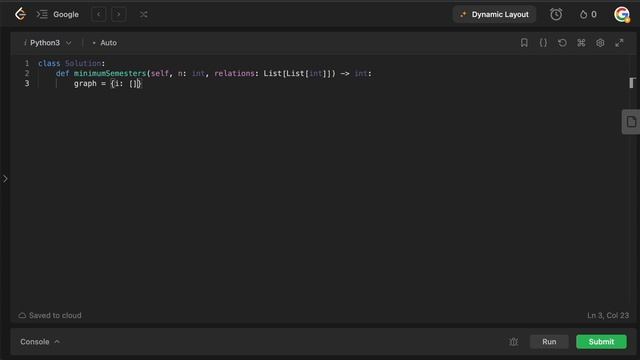The height and width of the screenshot is (360, 640).
Task: Expand the collapsed left panel chevron
Action: pyautogui.click(x=5, y=178)
